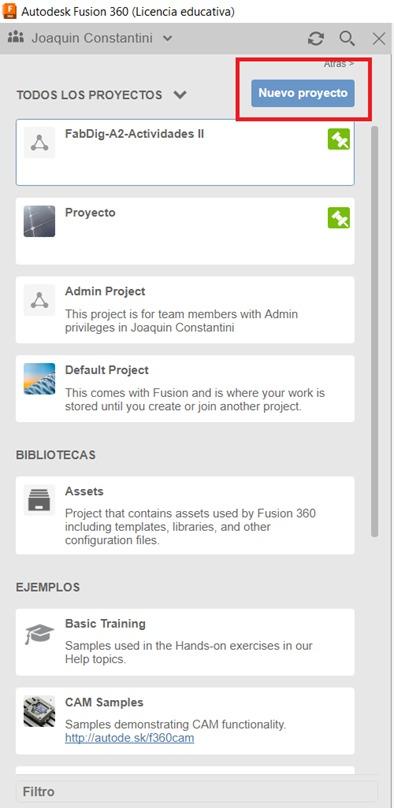Click the Admin Project triangle icon
The image size is (394, 808).
(39, 300)
